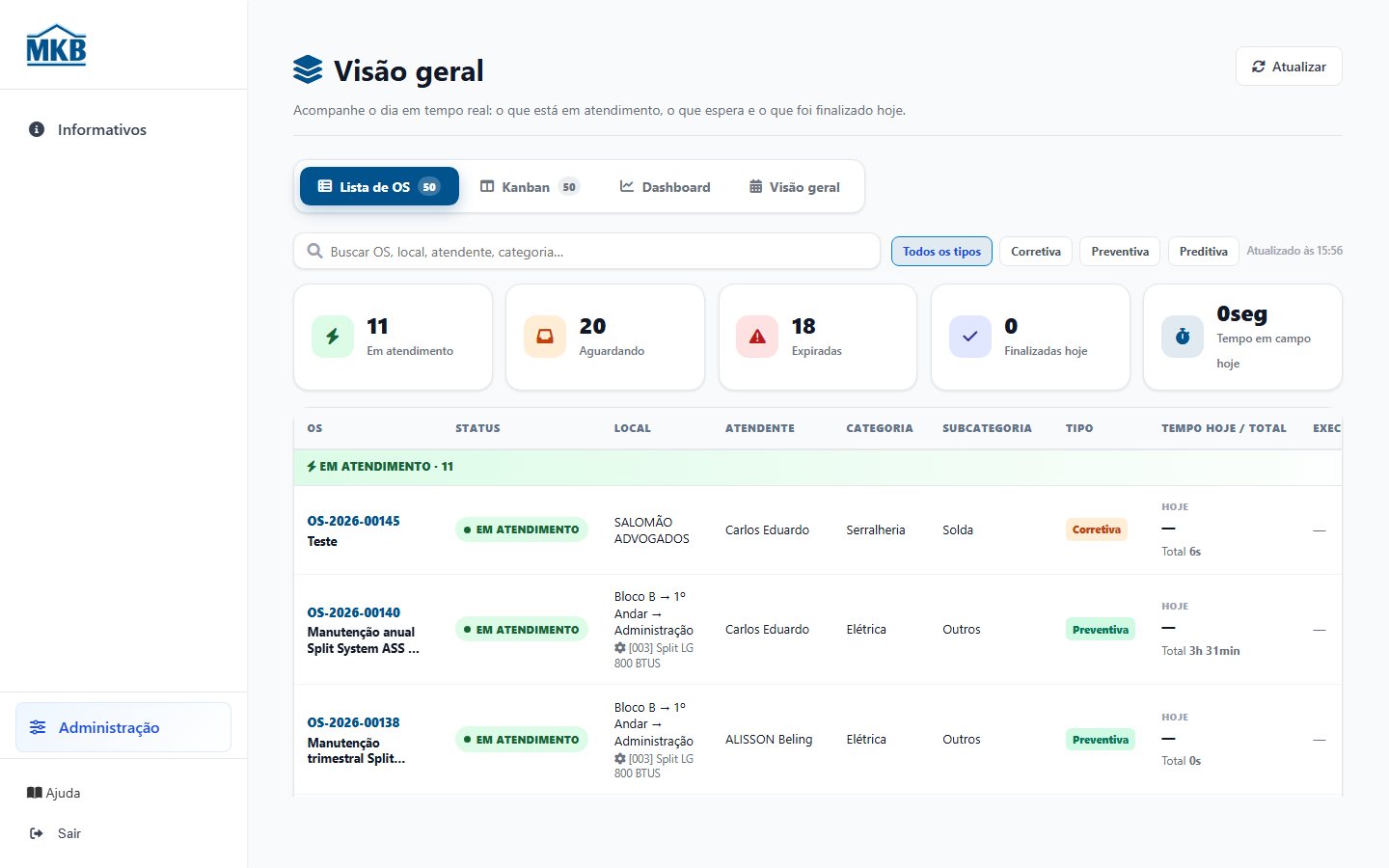Focus the Buscar OS search field
Image resolution: width=1389 pixels, height=868 pixels.
(586, 251)
